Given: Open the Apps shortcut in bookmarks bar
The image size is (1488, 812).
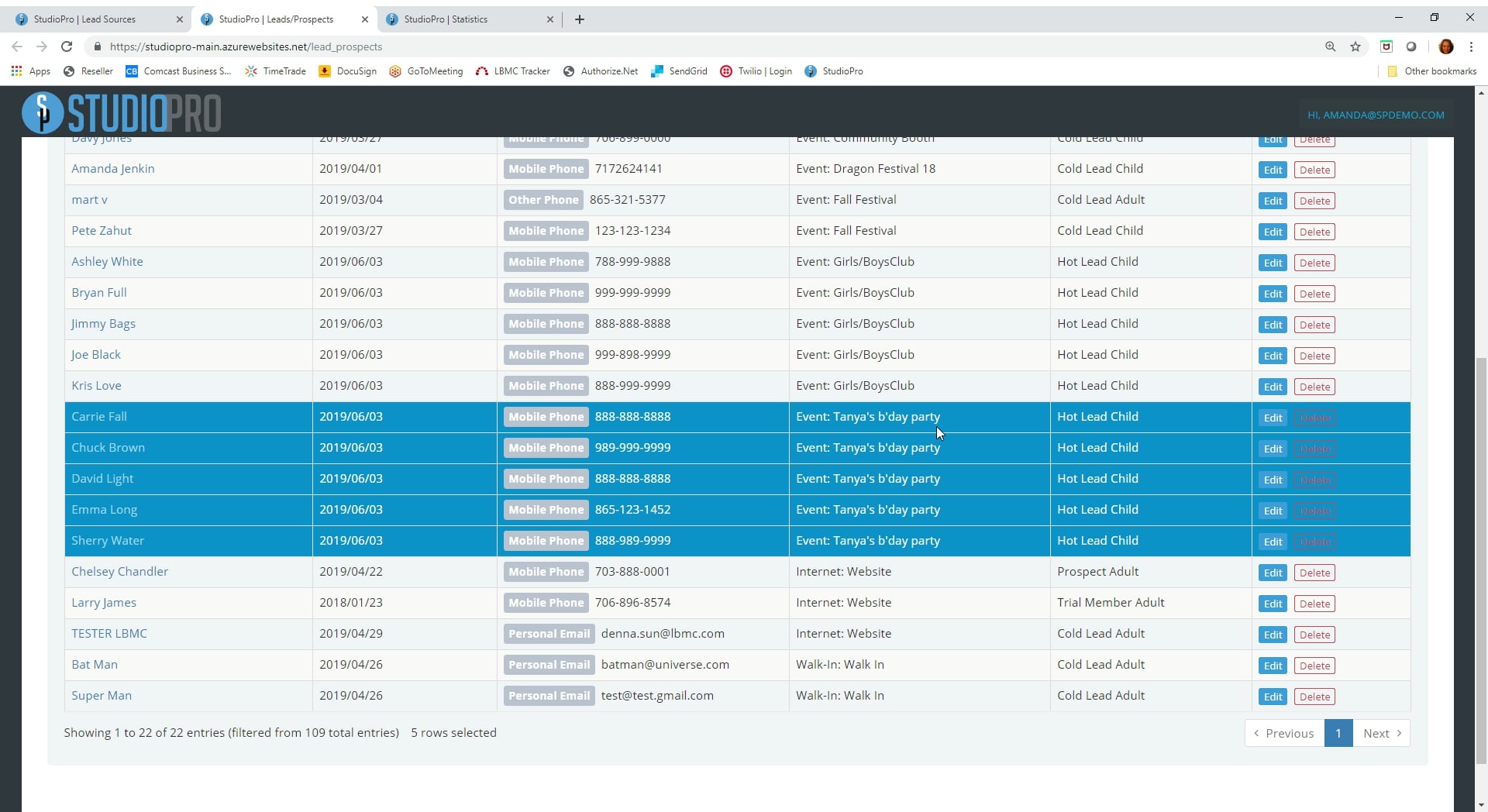Looking at the screenshot, I should click(x=31, y=71).
